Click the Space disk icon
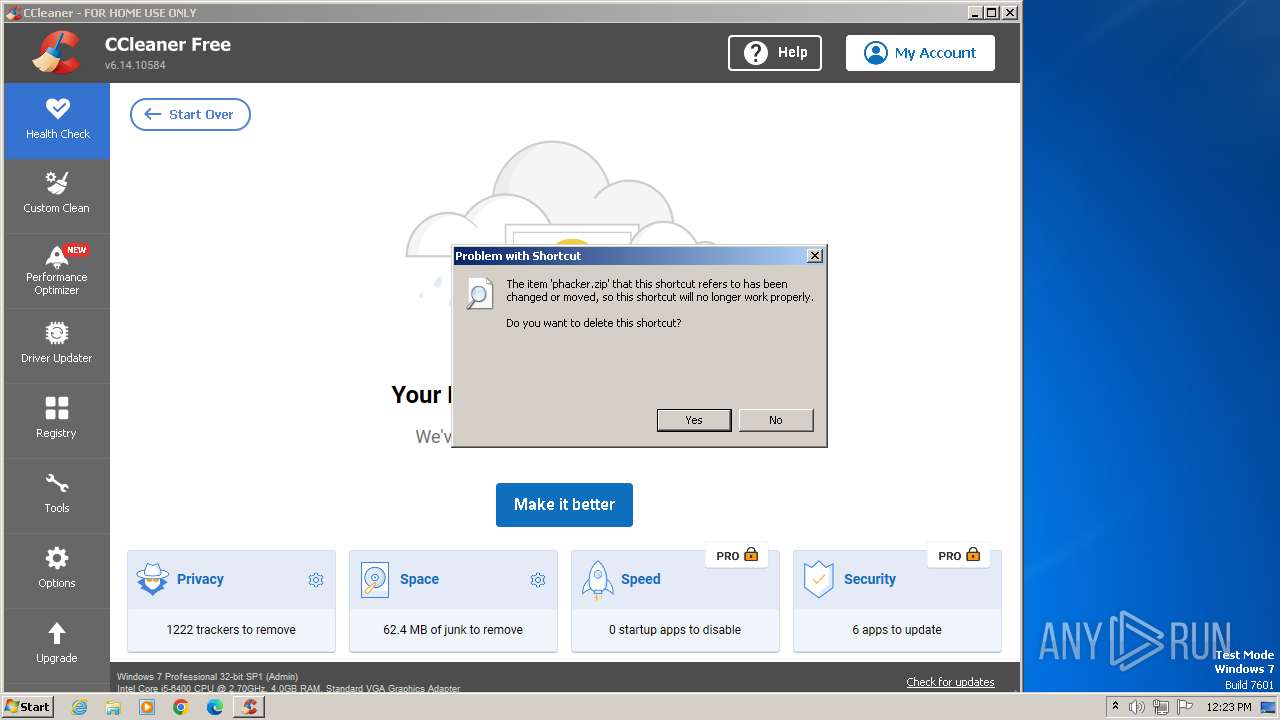The height and width of the screenshot is (720, 1280). pyautogui.click(x=375, y=580)
